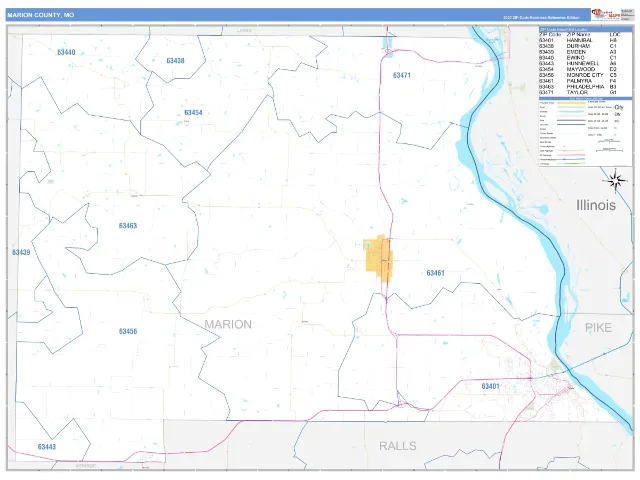Click the 'MARION COUNTY, MO' title text
This screenshot has width=640, height=480.
pos(41,15)
